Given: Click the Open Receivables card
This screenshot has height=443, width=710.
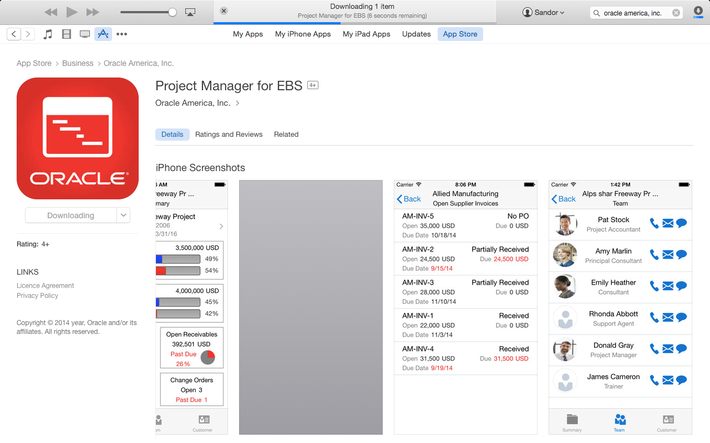Looking at the screenshot, I should [192, 348].
